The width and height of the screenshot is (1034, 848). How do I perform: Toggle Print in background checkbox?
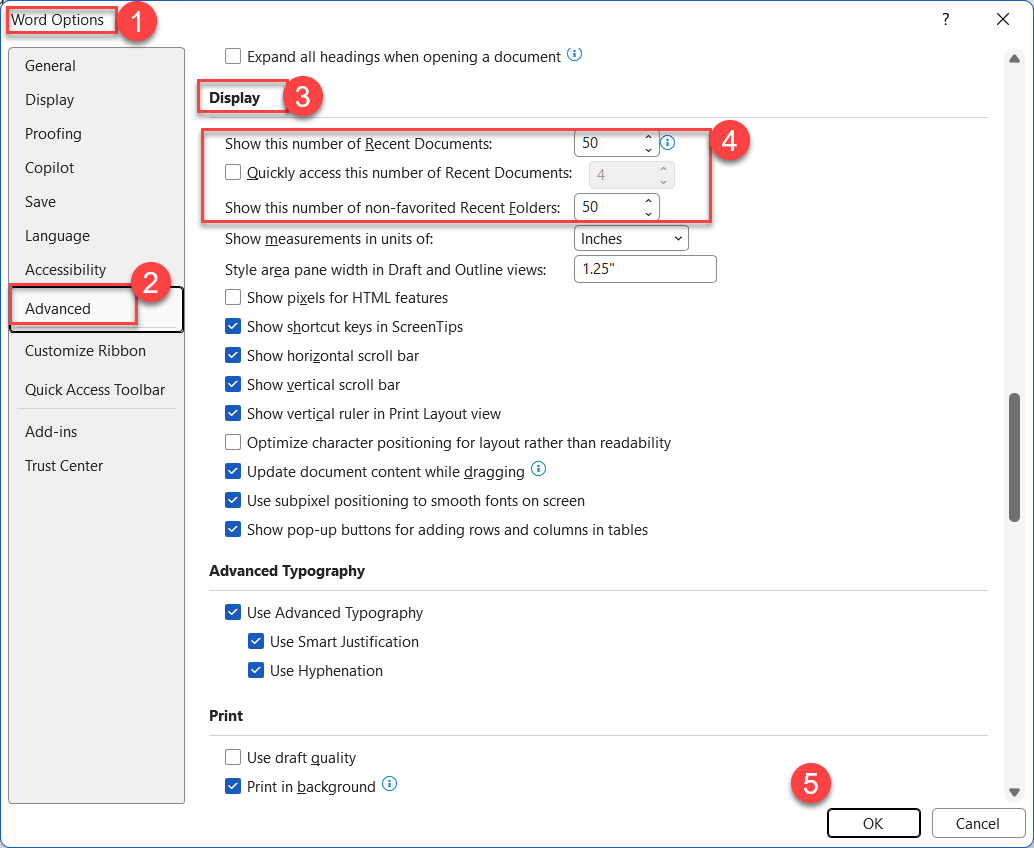233,787
